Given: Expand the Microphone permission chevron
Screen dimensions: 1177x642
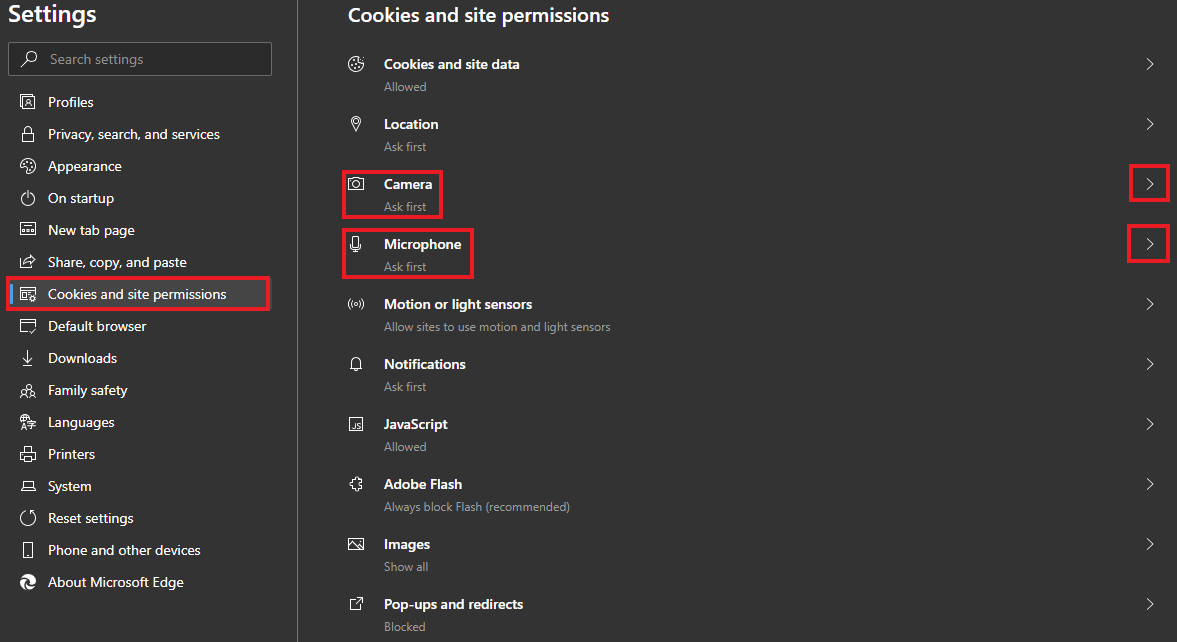Looking at the screenshot, I should click(1149, 244).
